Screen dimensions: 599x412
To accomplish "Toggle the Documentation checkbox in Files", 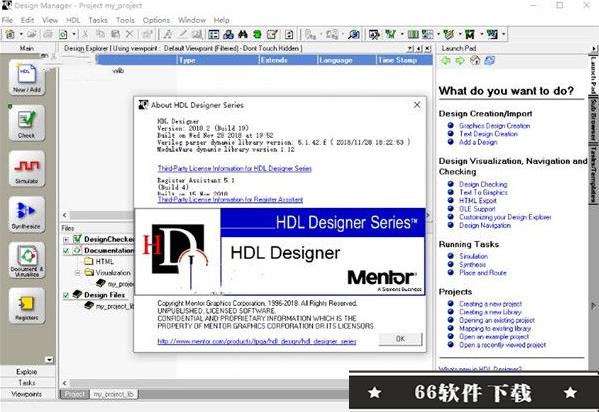I will click(x=66, y=251).
